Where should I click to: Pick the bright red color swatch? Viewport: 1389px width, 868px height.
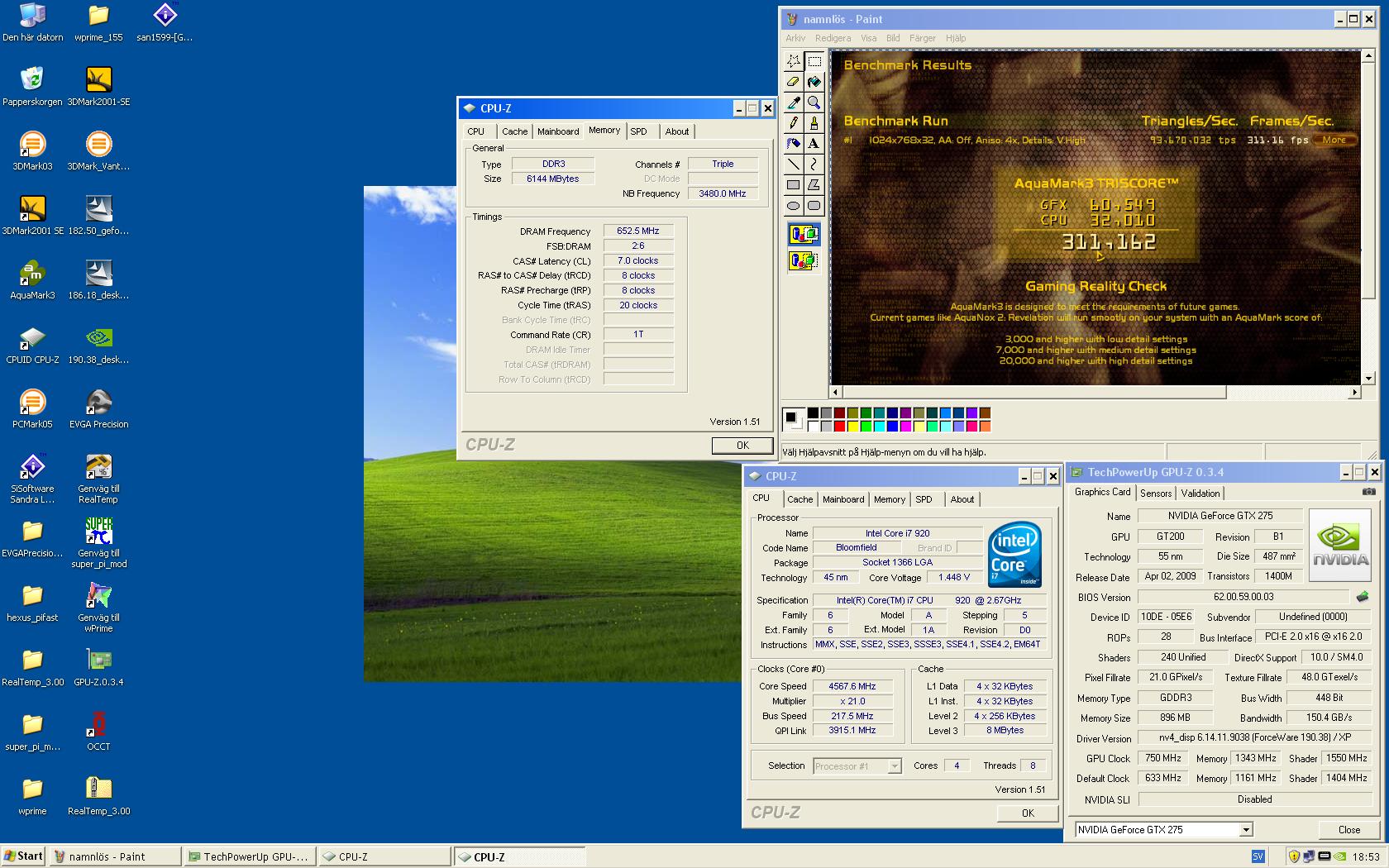tap(839, 427)
